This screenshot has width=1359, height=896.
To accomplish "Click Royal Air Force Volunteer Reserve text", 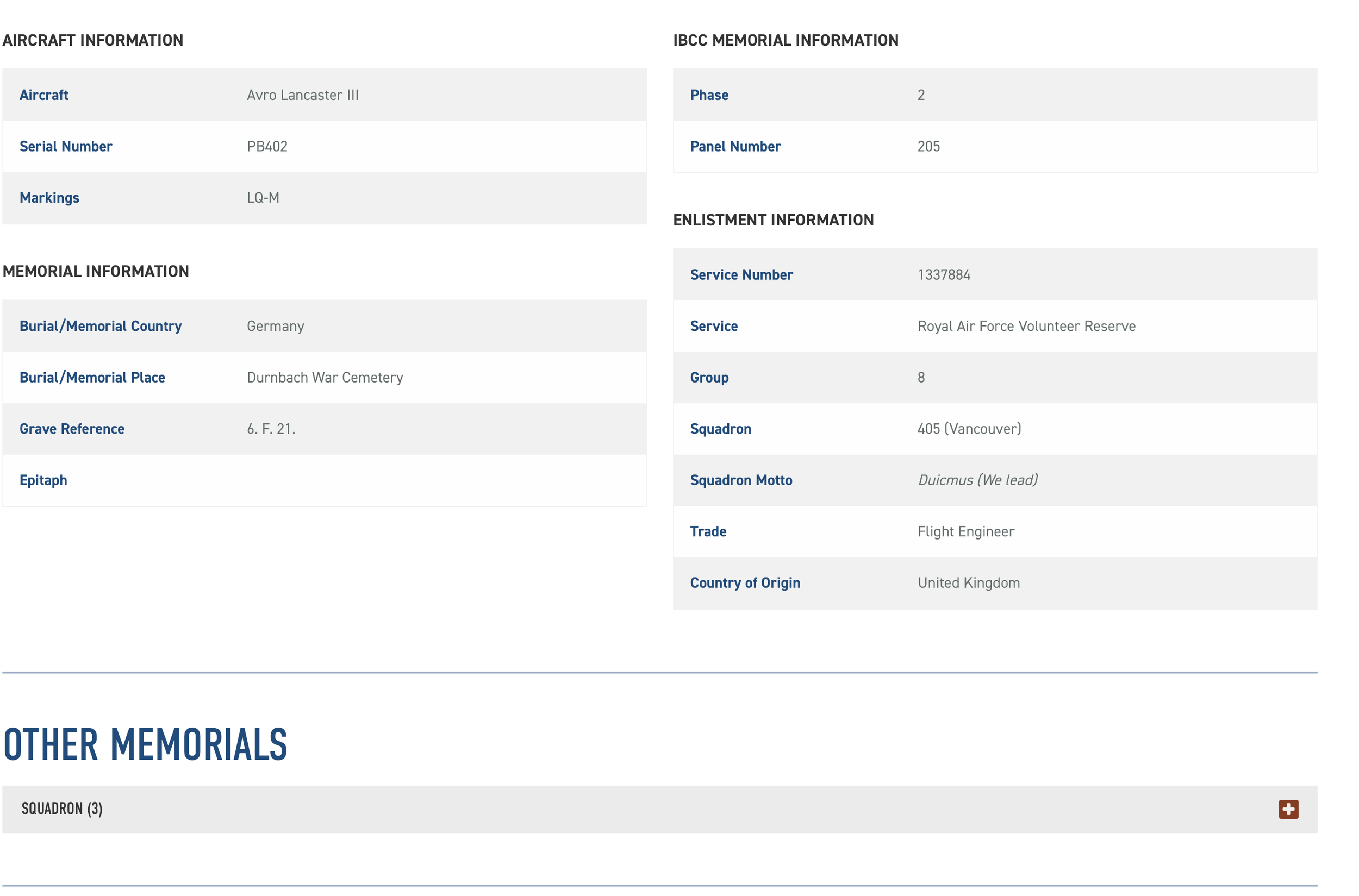I will click(1026, 325).
